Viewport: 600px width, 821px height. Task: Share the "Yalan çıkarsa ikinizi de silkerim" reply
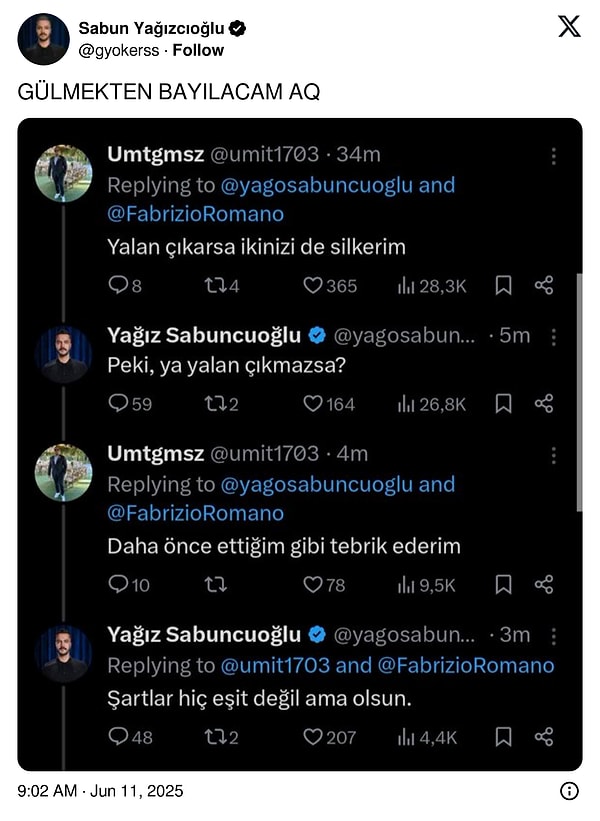pos(544,286)
